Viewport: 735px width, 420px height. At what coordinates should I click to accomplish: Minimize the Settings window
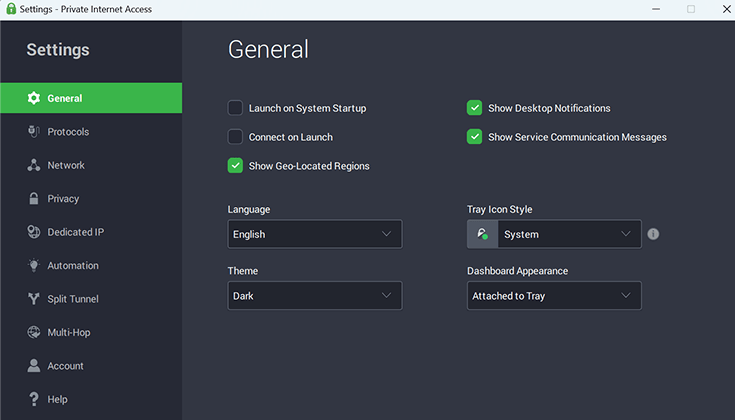coord(656,9)
